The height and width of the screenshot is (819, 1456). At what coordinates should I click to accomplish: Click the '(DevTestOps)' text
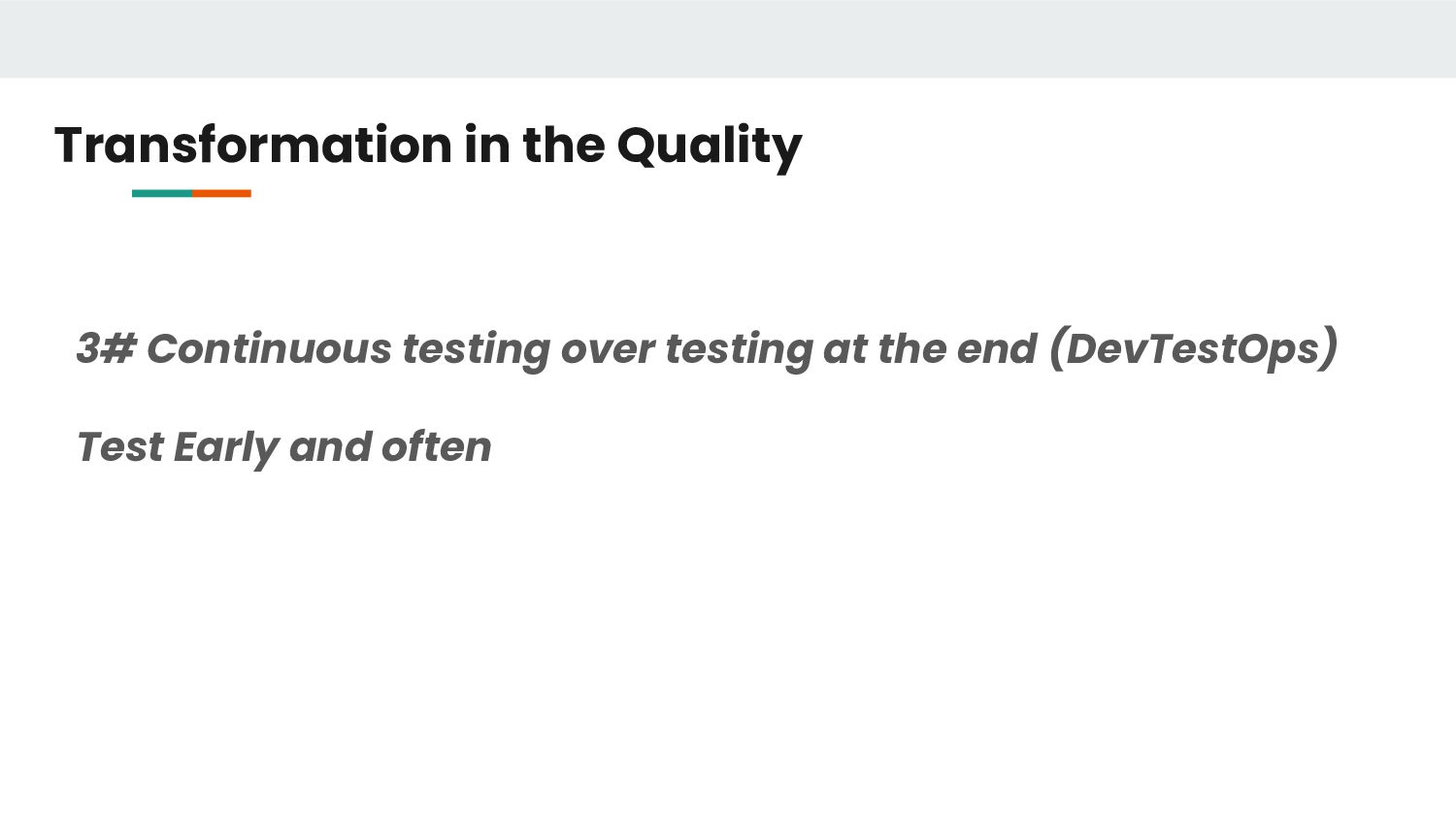click(1194, 348)
